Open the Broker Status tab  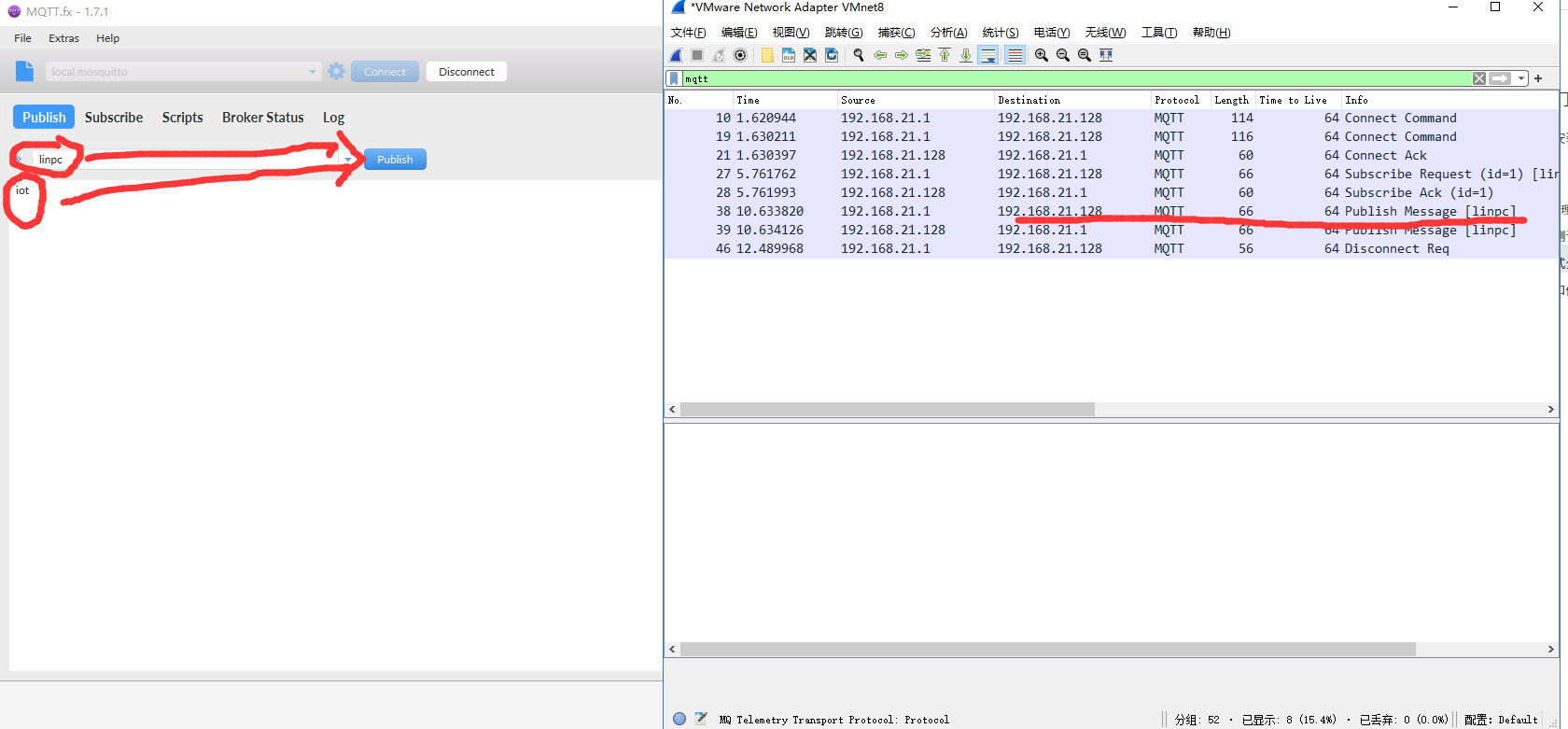(x=263, y=118)
